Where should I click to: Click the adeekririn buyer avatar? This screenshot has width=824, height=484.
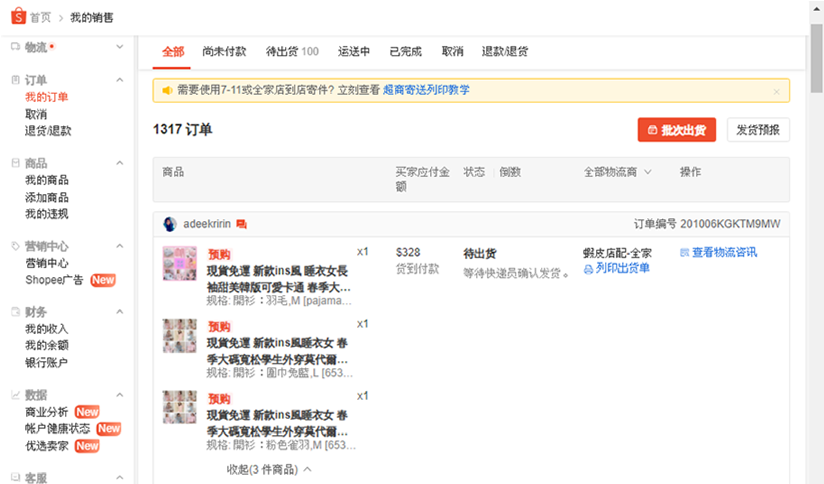tap(170, 224)
